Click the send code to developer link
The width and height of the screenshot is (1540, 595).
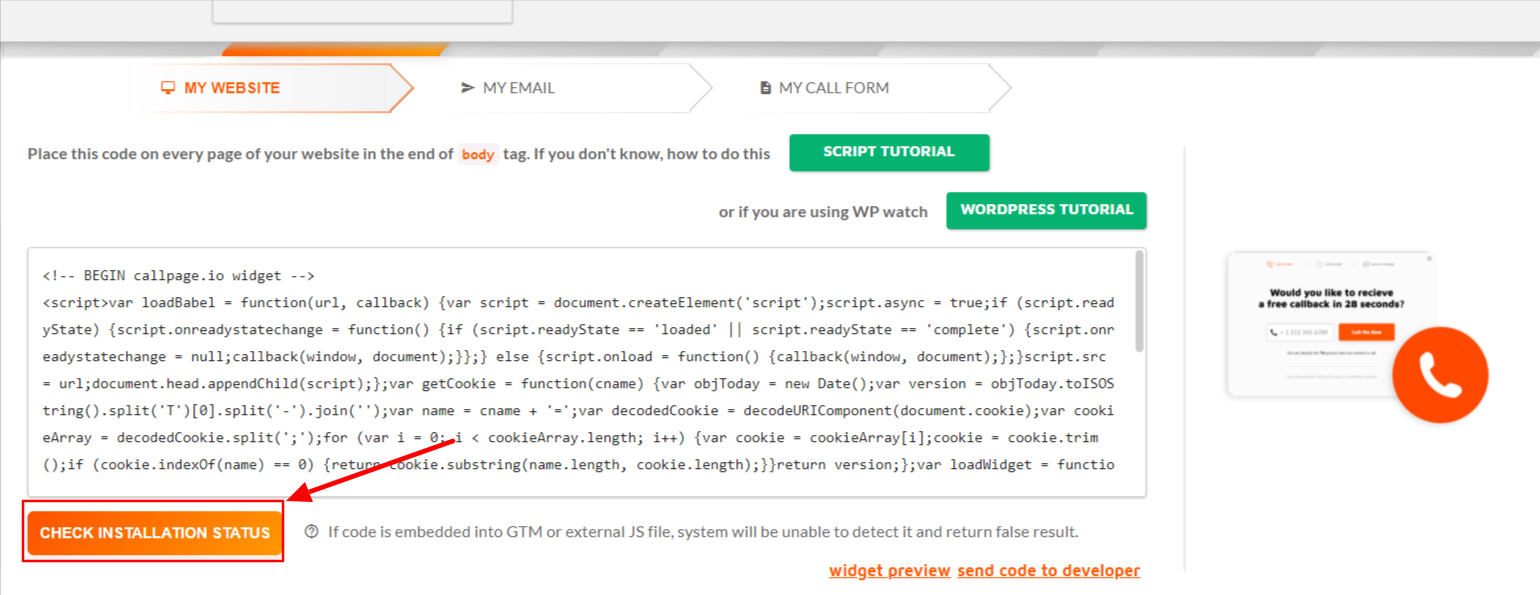point(1048,571)
